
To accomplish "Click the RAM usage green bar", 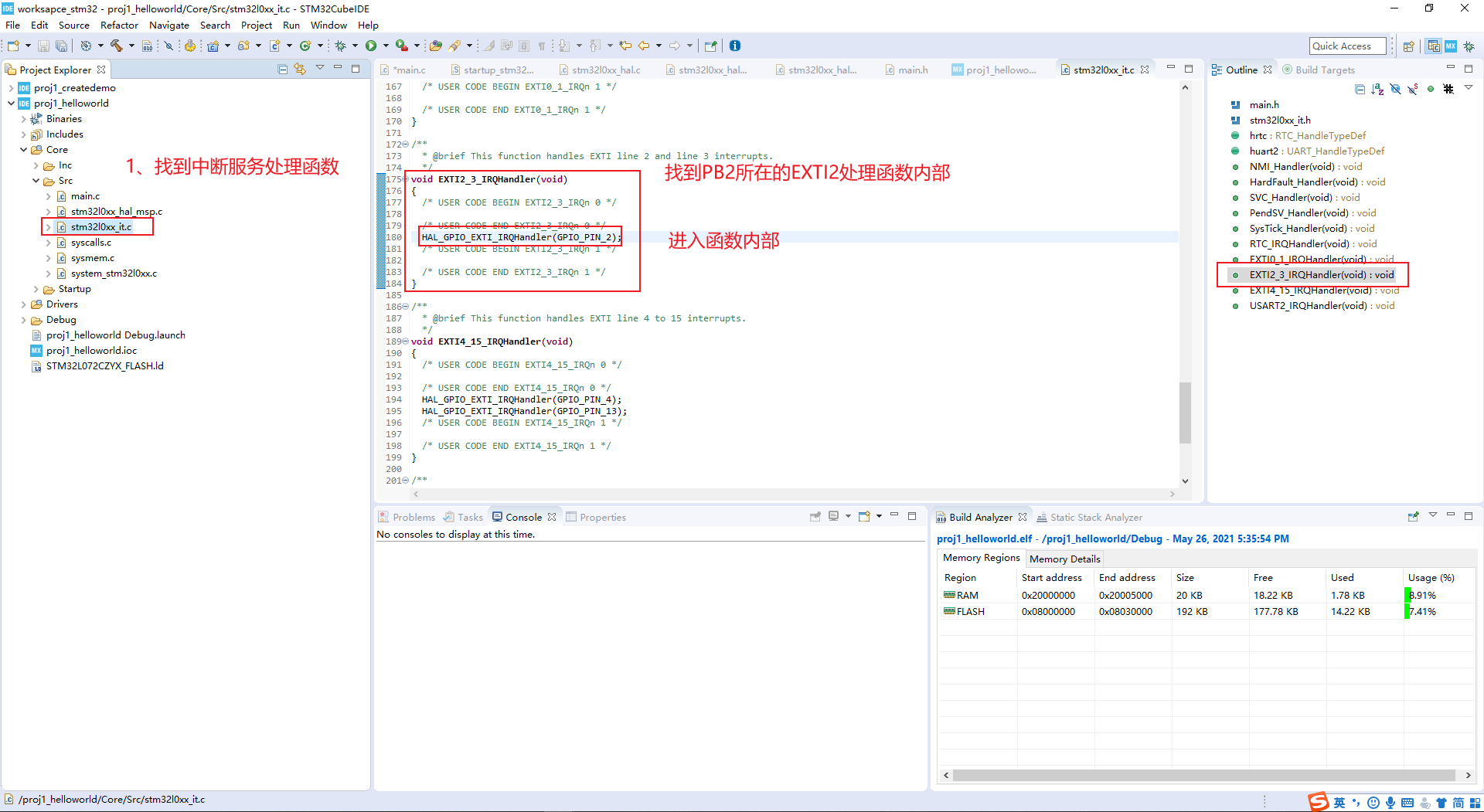I will [x=1407, y=595].
